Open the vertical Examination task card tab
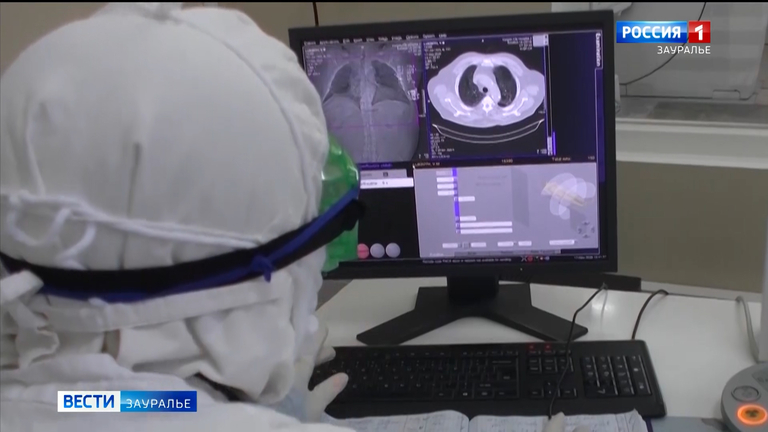This screenshot has height=432, width=768. (x=599, y=50)
